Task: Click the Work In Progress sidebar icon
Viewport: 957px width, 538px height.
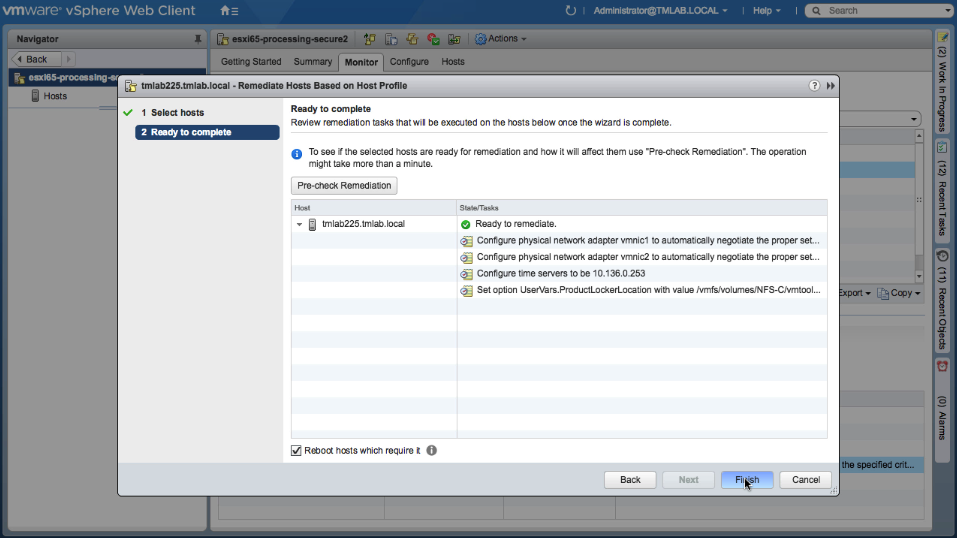Action: tap(942, 37)
